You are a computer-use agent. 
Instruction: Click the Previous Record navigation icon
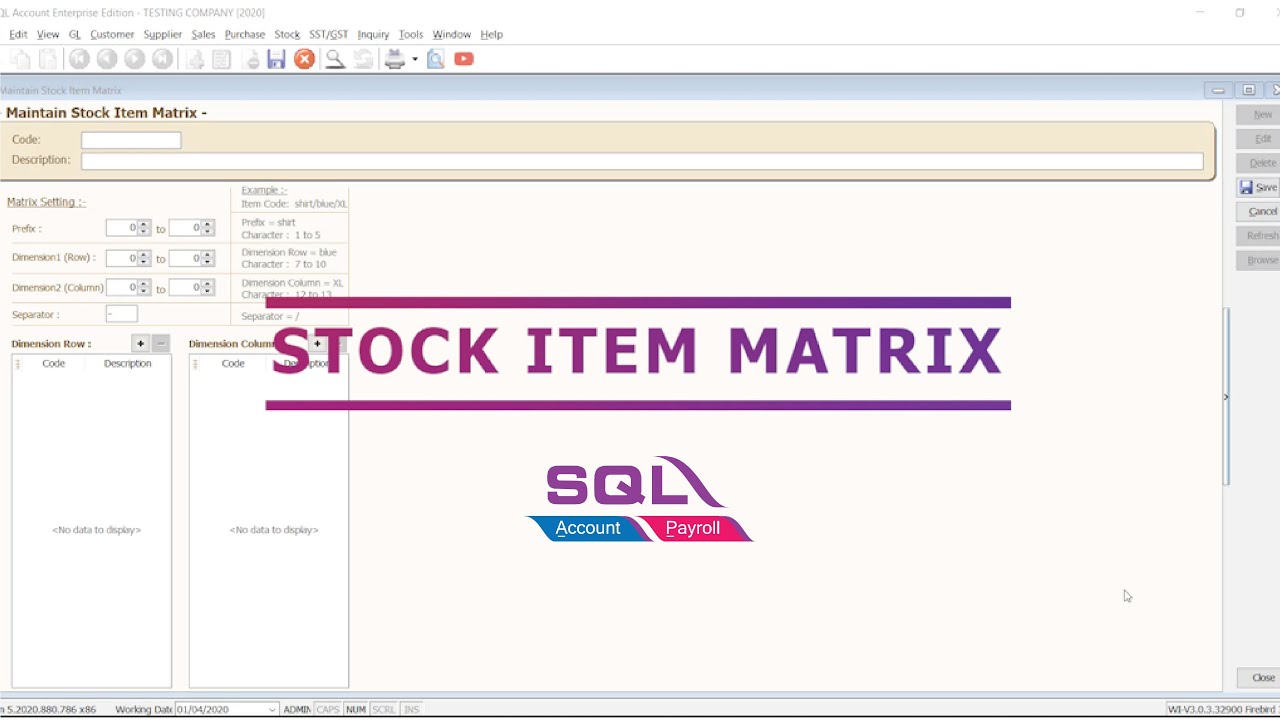point(106,59)
